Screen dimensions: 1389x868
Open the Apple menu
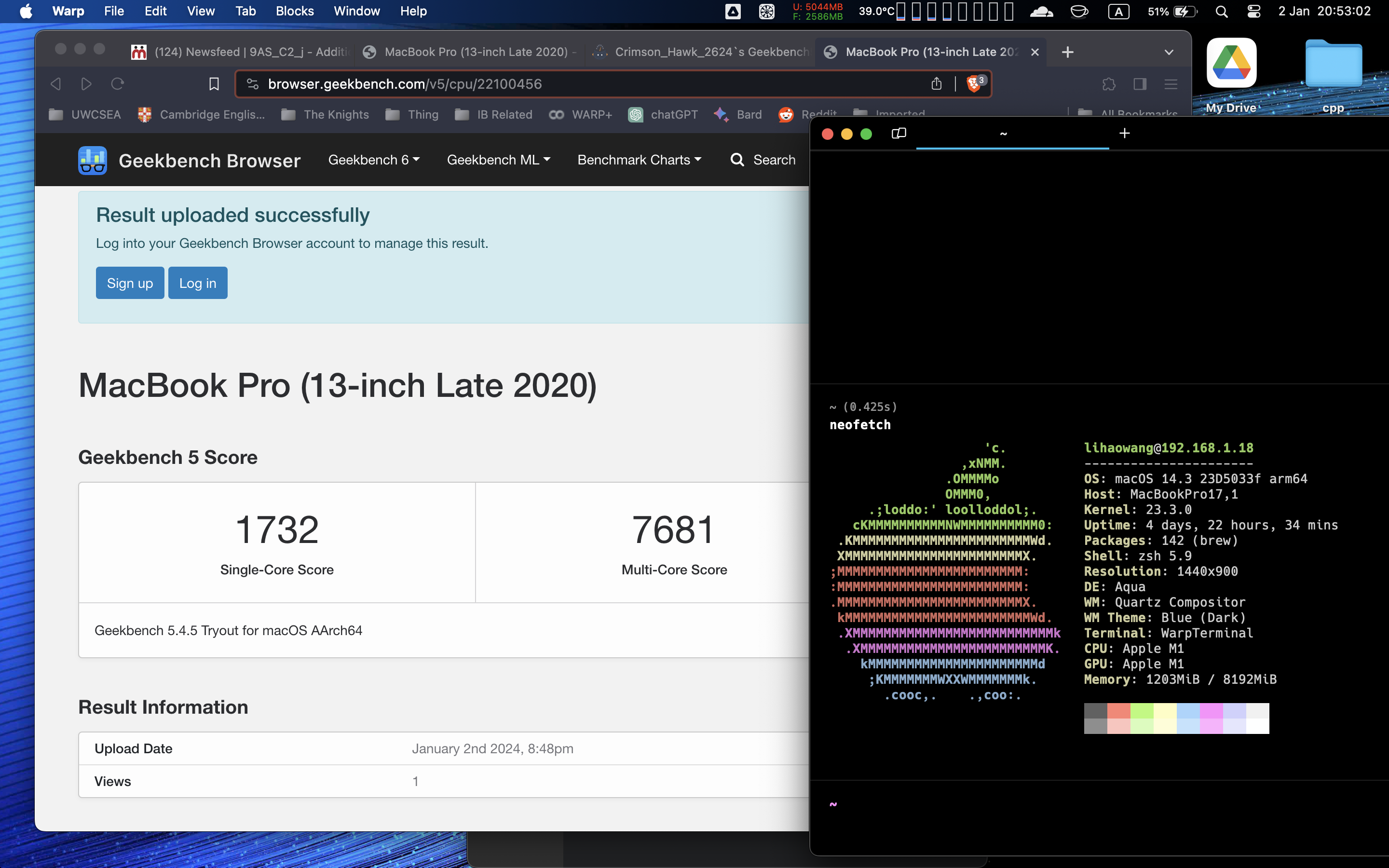point(26,11)
